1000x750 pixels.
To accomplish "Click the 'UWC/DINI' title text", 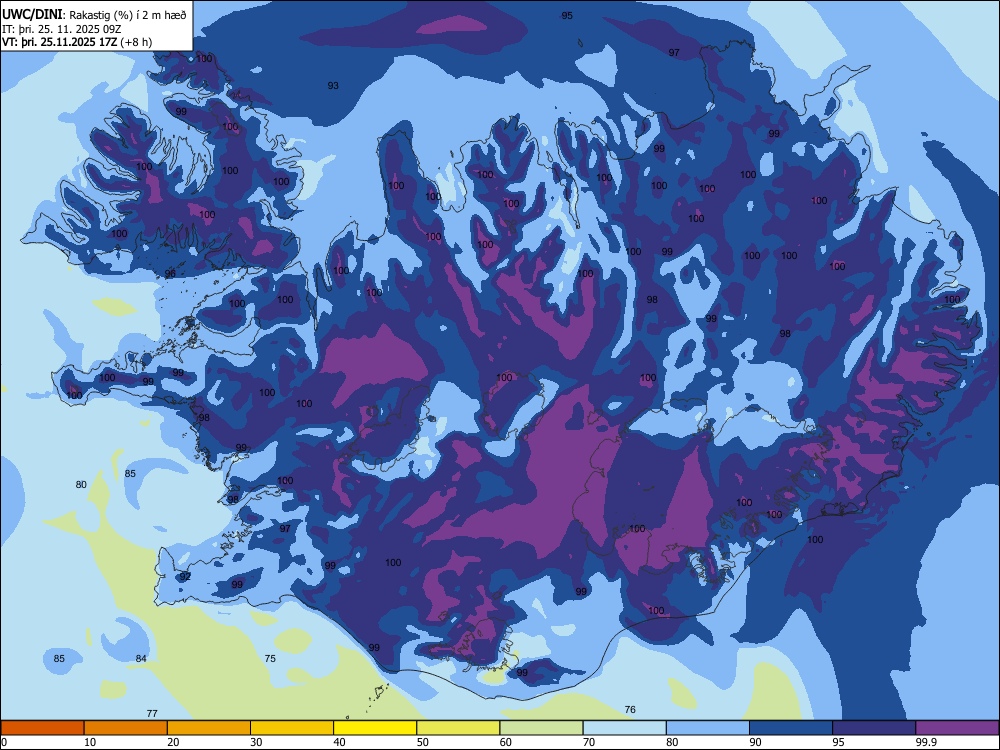I will click(x=32, y=15).
